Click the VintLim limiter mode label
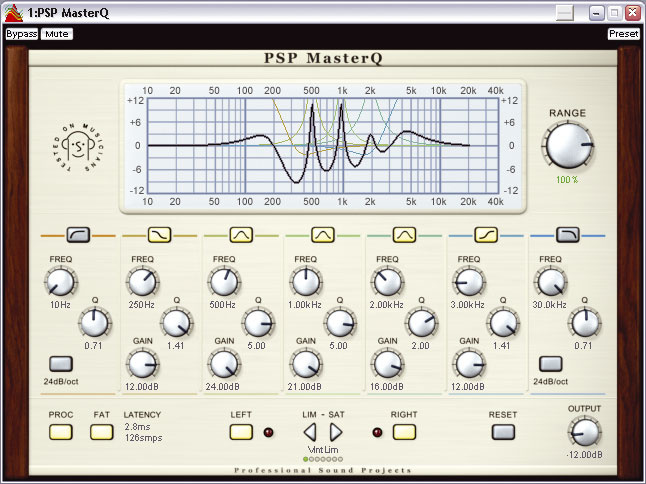The height and width of the screenshot is (484, 646). pos(323,450)
